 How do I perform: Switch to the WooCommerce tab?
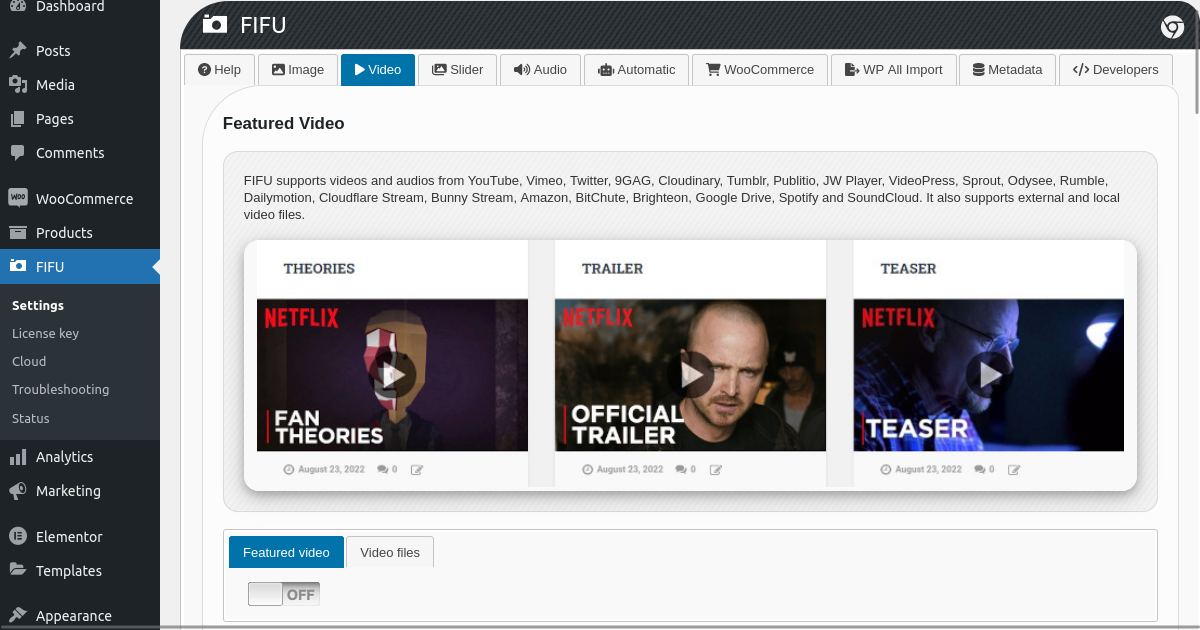tap(760, 70)
